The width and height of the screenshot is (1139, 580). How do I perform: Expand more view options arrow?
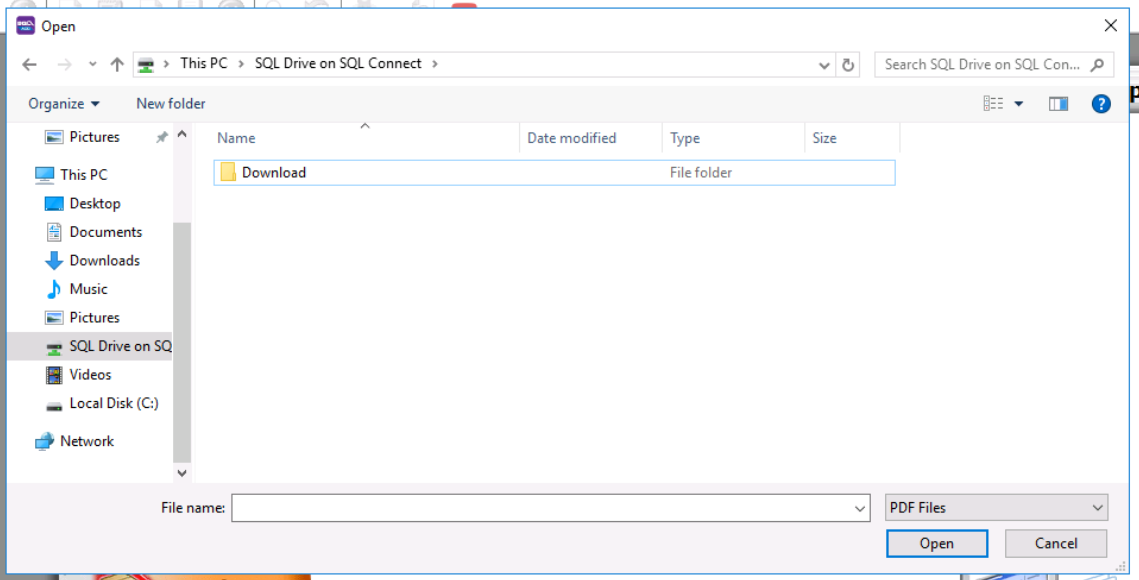[x=1019, y=104]
